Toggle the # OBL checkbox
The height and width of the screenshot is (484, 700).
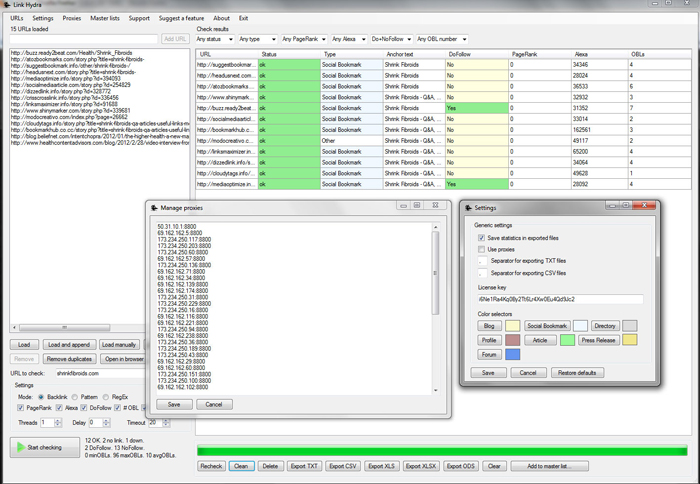tap(117, 408)
